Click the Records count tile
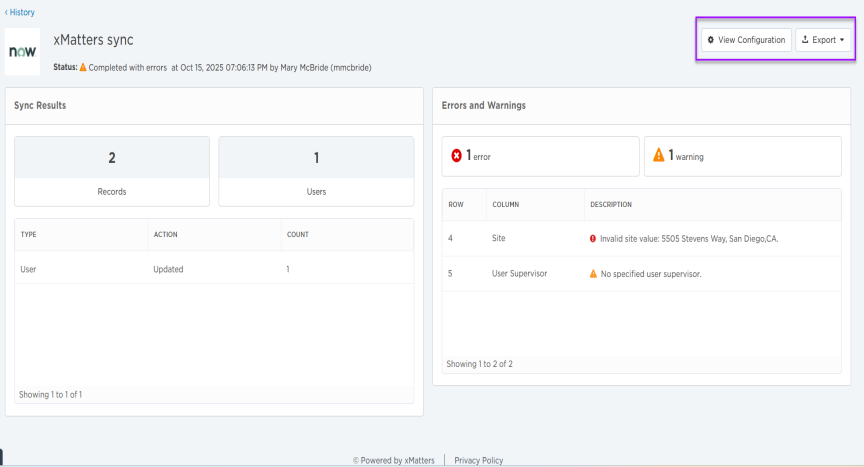864x467 pixels. click(112, 171)
